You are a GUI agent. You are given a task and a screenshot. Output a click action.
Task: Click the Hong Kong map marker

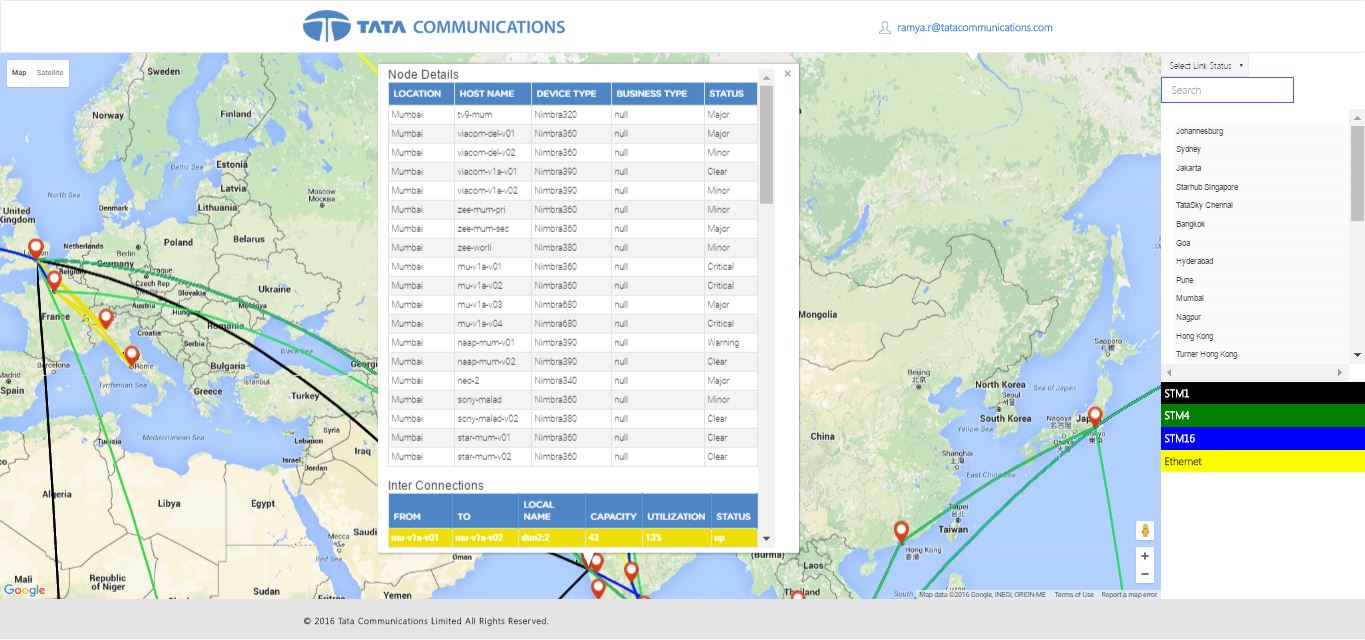pos(901,530)
